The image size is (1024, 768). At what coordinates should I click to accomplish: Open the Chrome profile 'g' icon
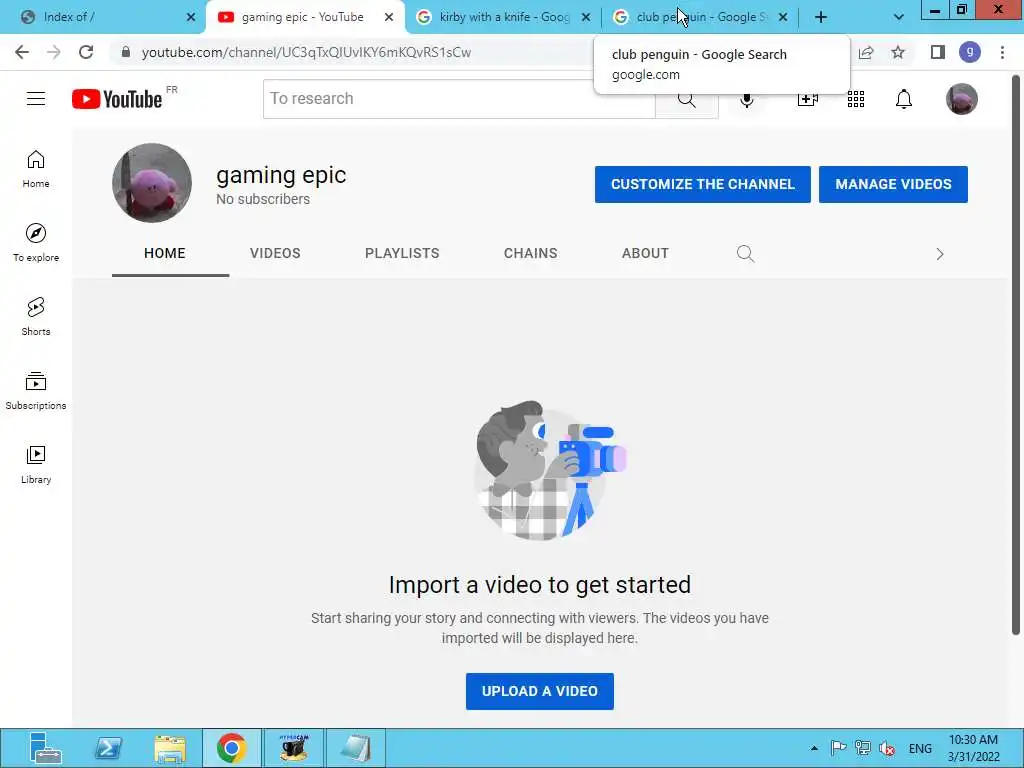(x=970, y=52)
